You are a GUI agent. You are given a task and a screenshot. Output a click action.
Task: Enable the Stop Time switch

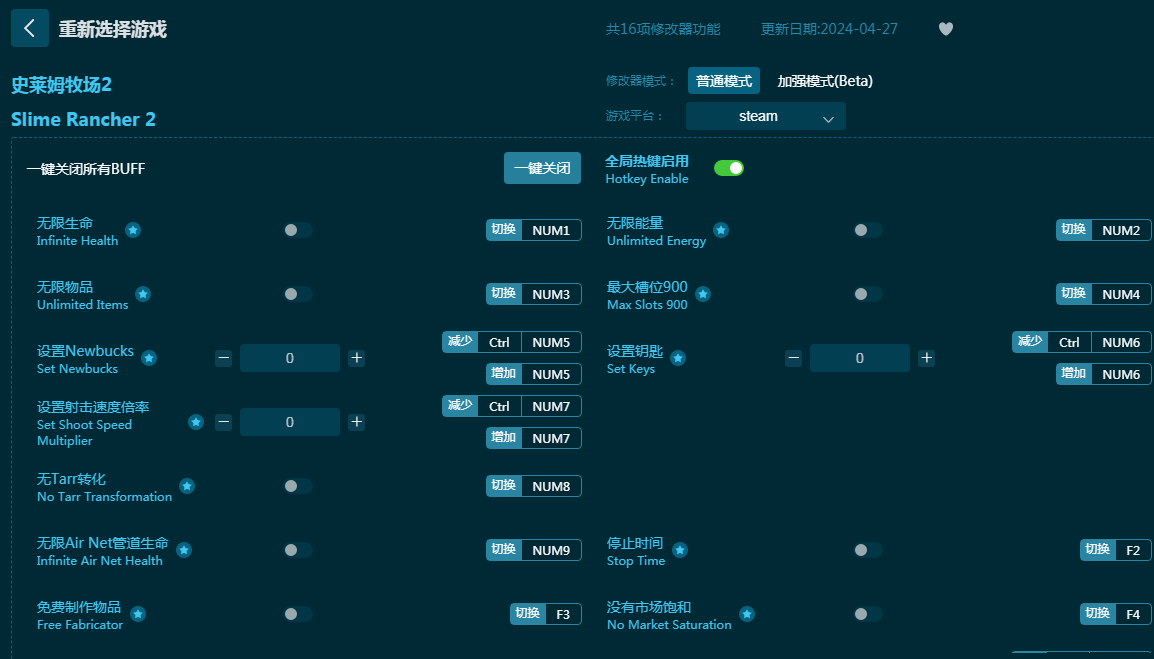[x=868, y=550]
